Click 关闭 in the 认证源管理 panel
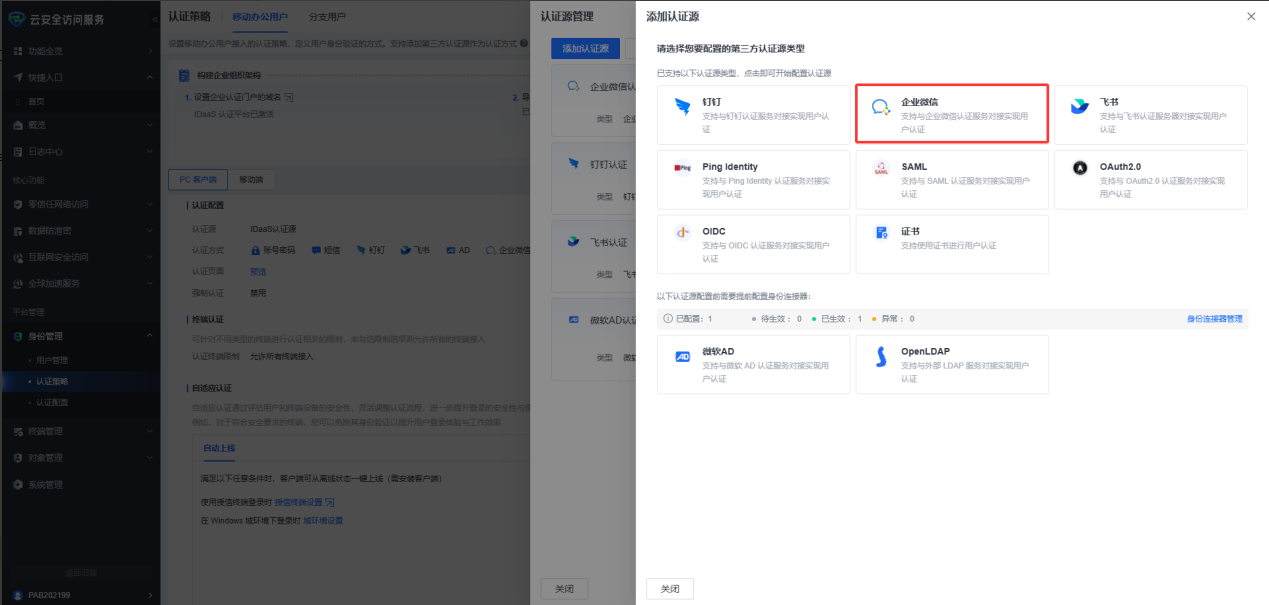The width and height of the screenshot is (1269, 605). click(564, 589)
